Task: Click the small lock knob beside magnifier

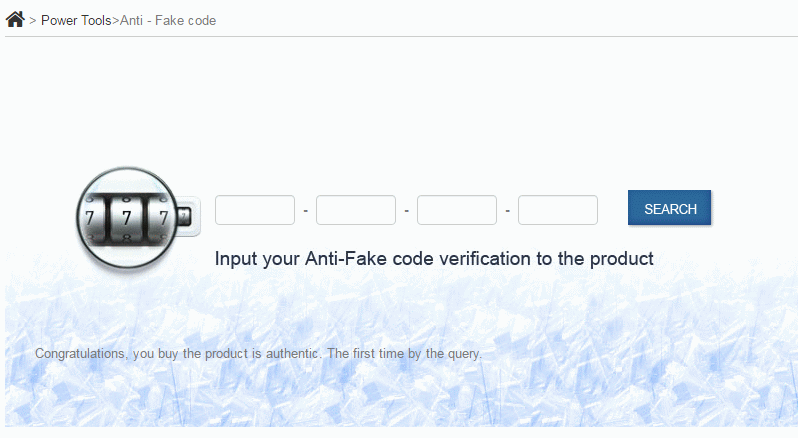Action: tap(184, 217)
